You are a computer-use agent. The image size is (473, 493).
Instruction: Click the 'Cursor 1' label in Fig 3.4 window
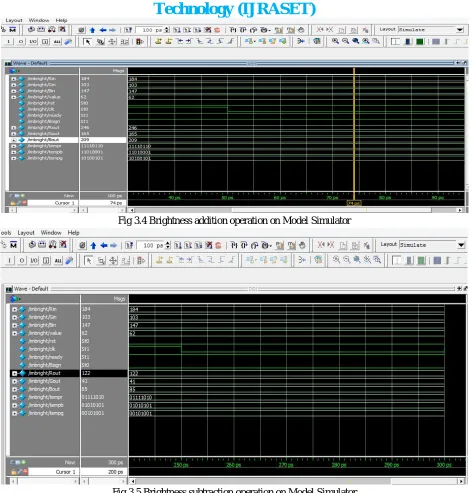(64, 203)
